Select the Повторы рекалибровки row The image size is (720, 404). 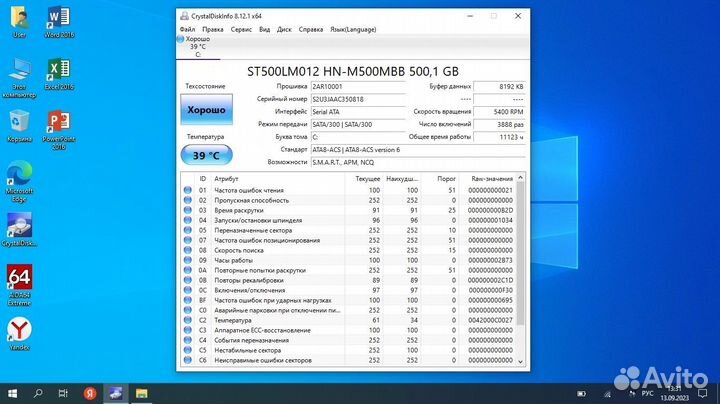pyautogui.click(x=349, y=280)
